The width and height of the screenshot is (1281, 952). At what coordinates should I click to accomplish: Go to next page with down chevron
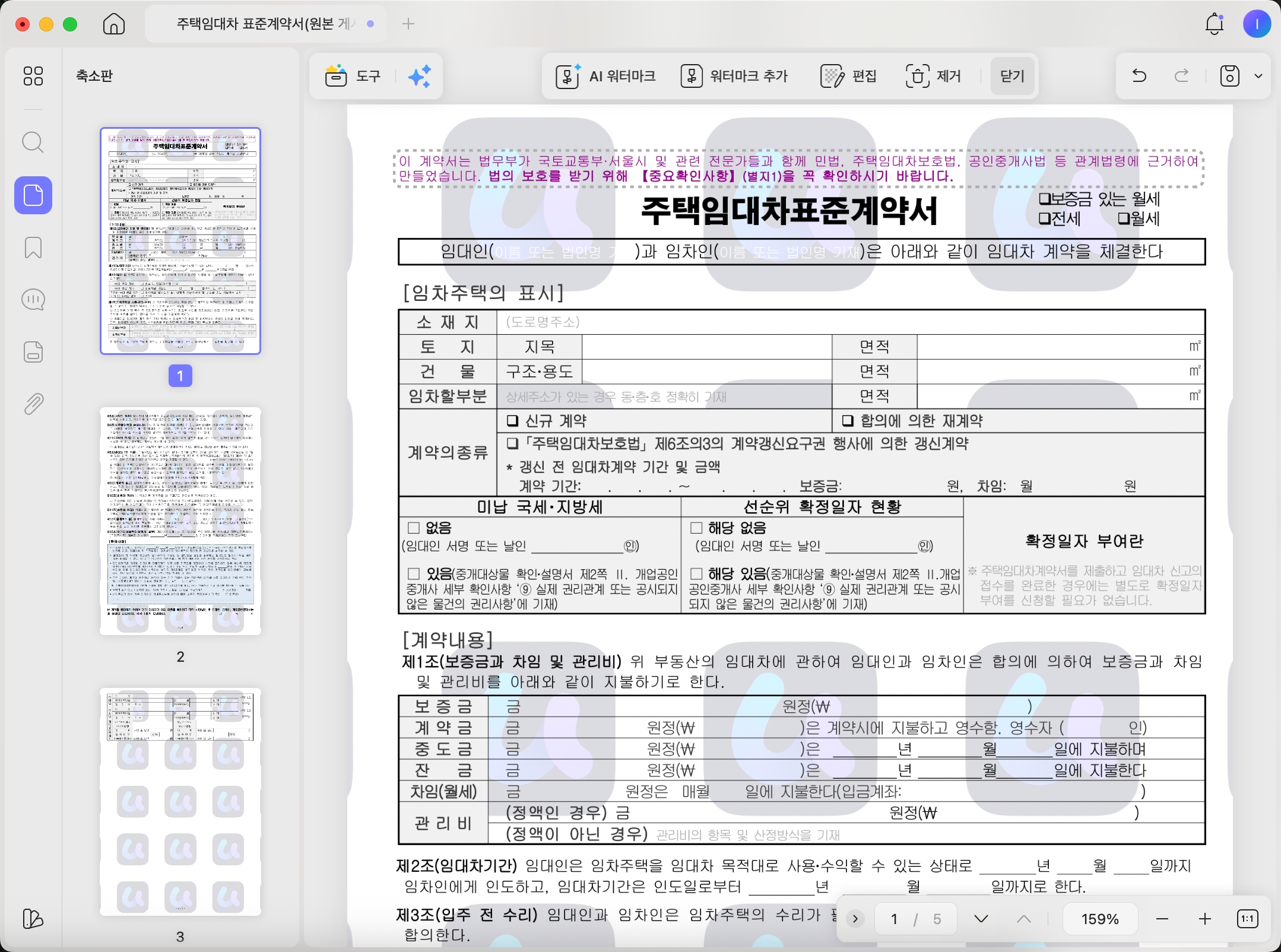pos(981,919)
